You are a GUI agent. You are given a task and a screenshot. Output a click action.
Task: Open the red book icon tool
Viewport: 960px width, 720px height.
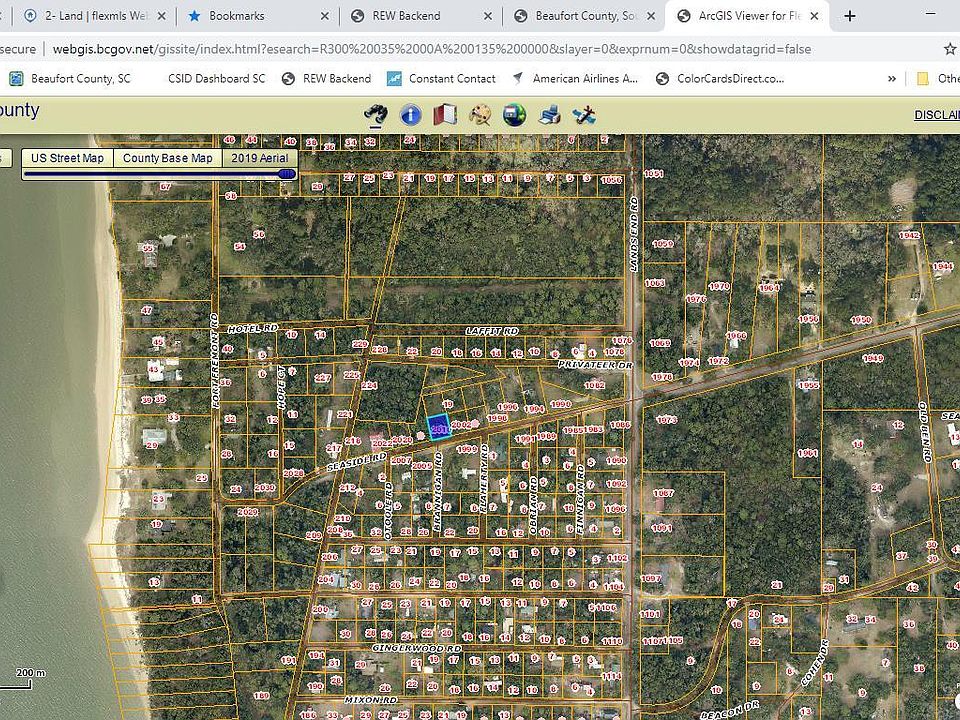point(445,115)
